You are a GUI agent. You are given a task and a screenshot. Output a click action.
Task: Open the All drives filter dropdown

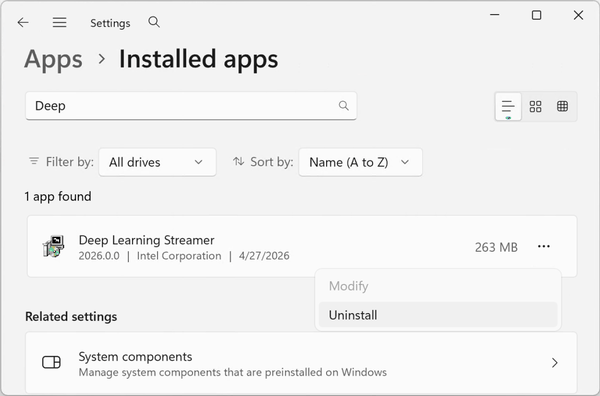[157, 162]
